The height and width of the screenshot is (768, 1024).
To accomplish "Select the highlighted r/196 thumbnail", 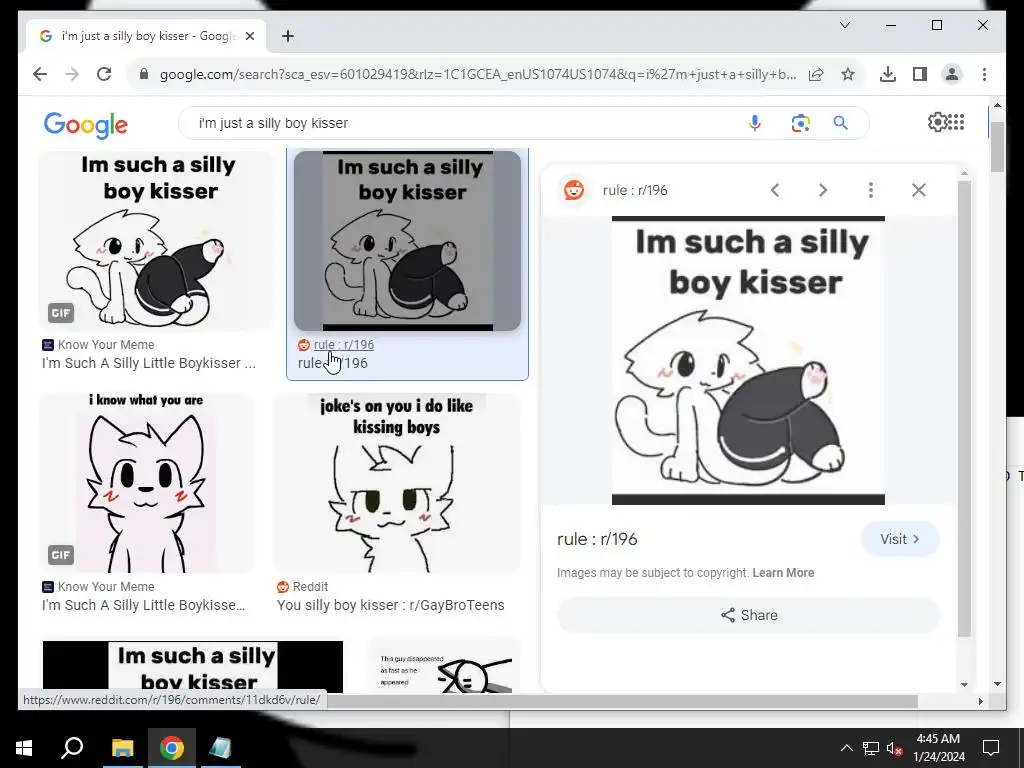I will tap(408, 241).
